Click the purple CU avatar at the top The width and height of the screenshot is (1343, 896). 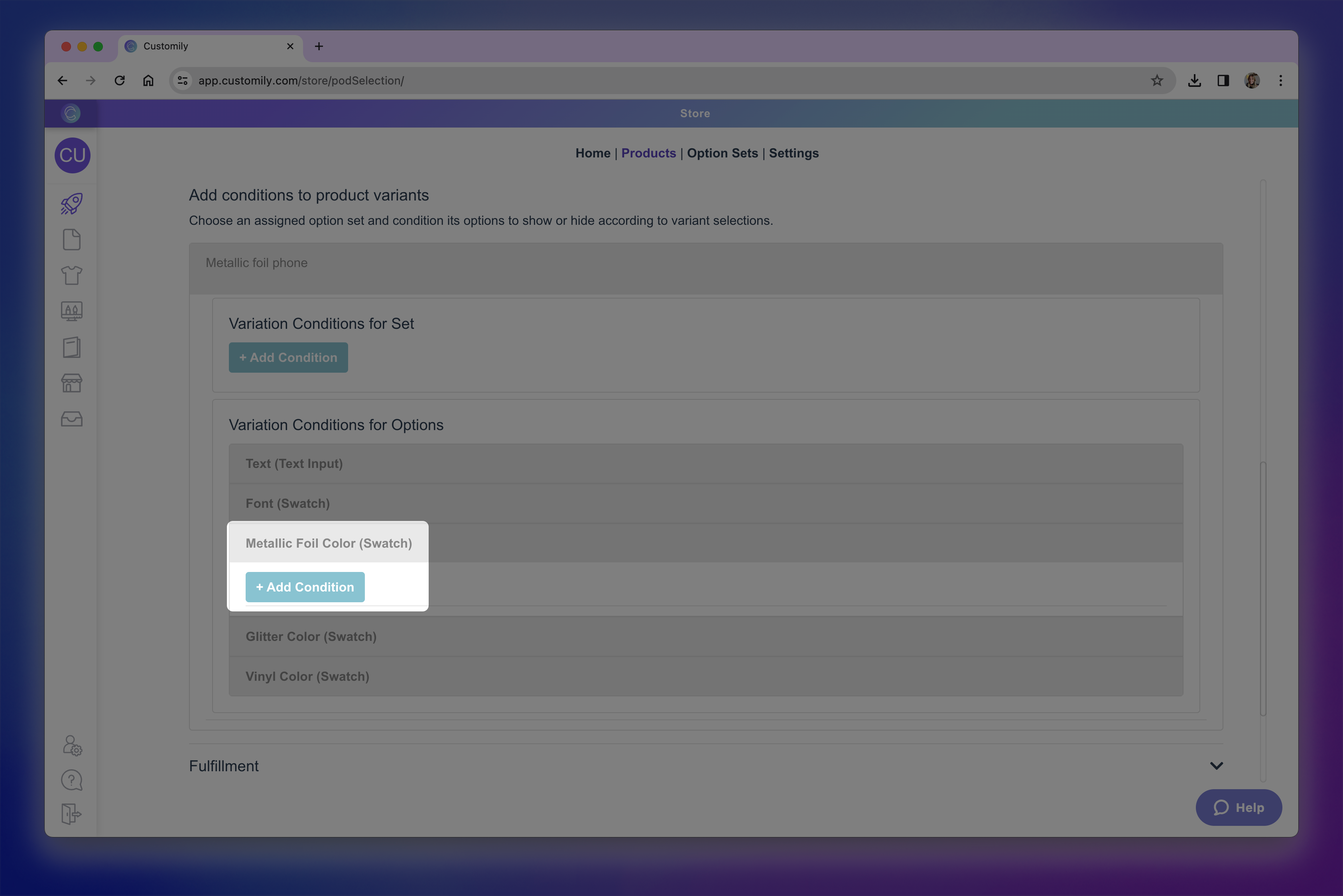(x=72, y=155)
